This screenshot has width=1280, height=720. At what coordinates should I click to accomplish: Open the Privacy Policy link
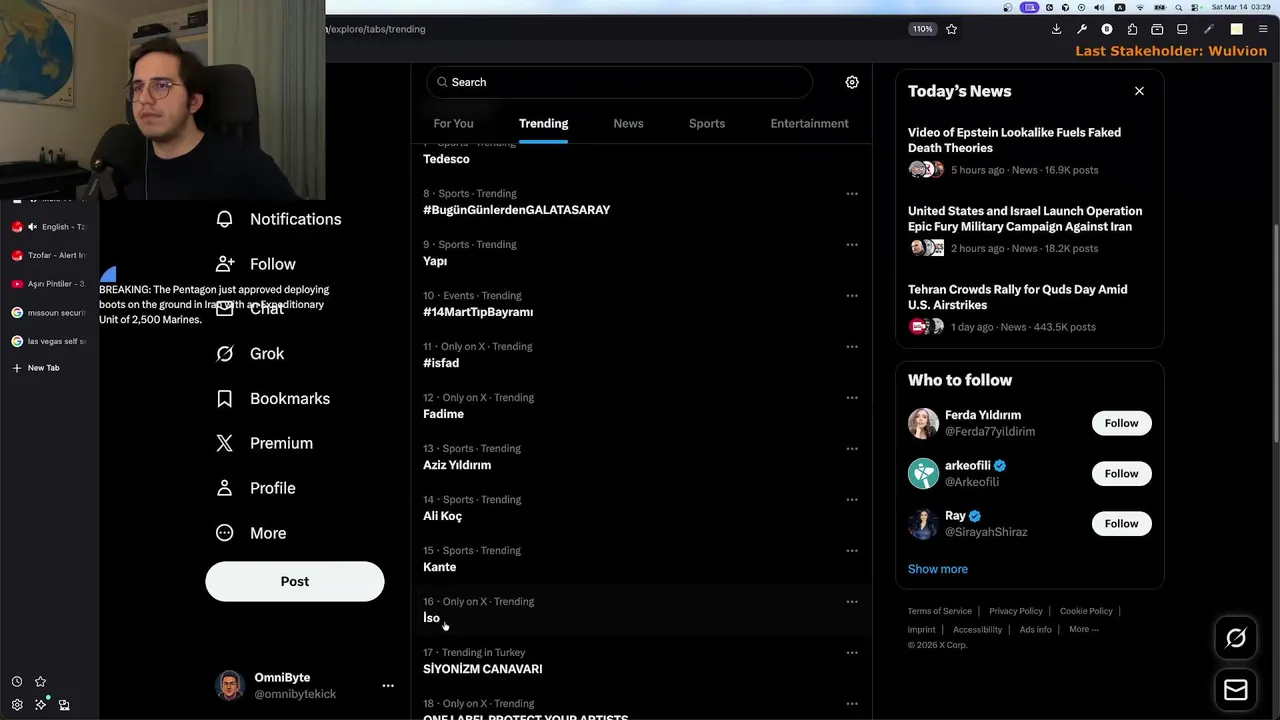tap(1016, 611)
